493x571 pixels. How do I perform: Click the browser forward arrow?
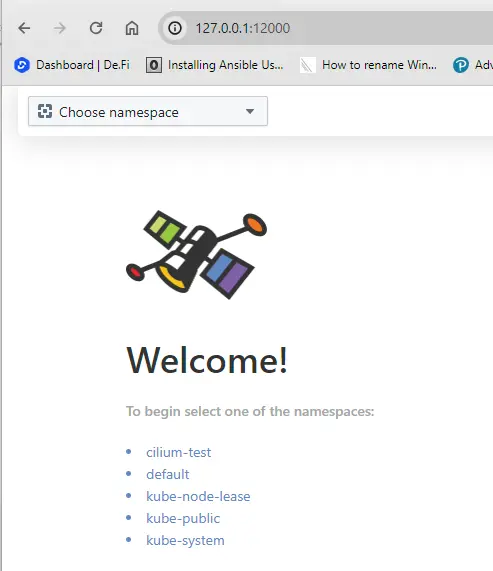60,28
